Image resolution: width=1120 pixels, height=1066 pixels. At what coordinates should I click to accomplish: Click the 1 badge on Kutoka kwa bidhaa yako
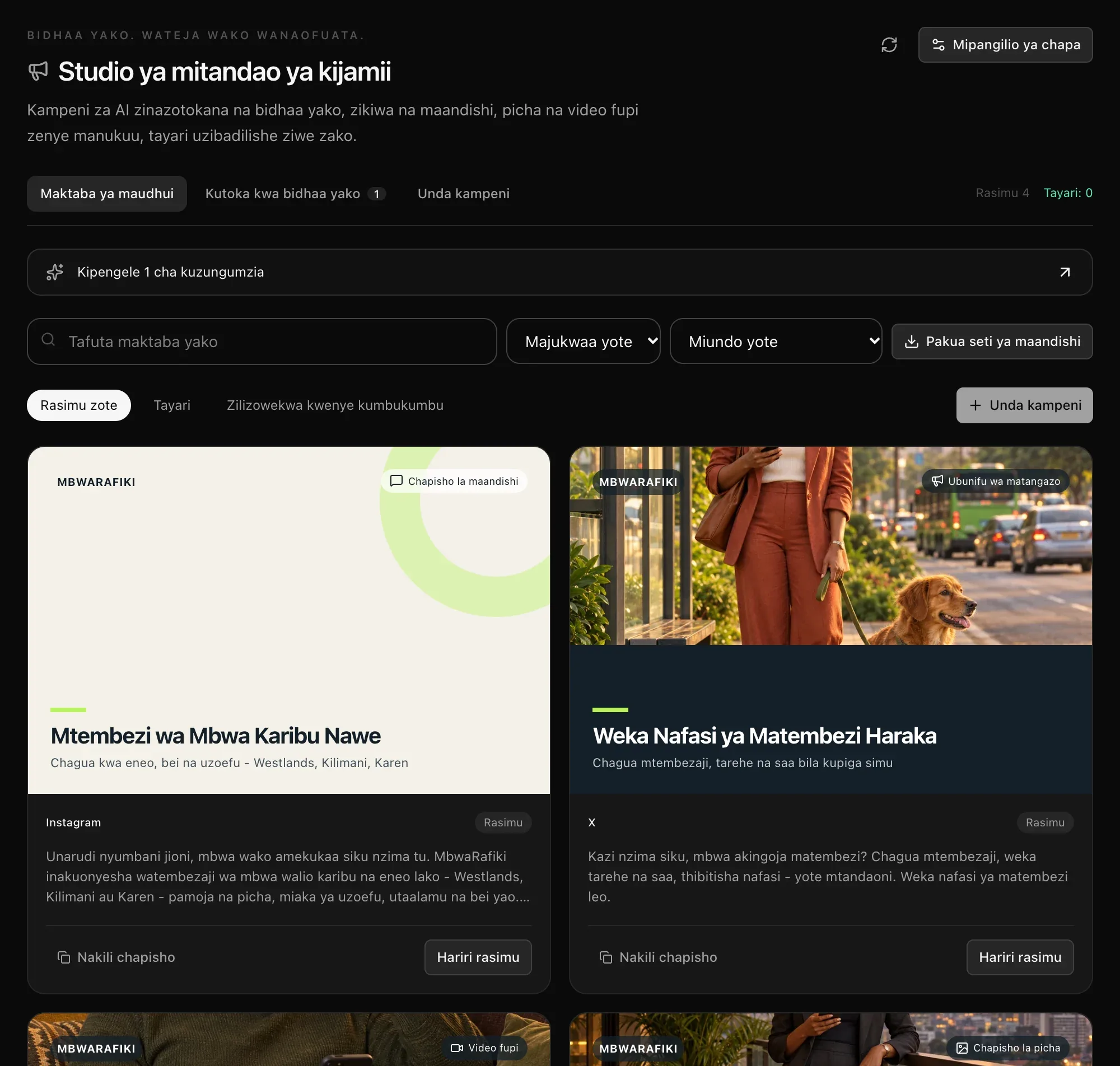click(x=376, y=194)
